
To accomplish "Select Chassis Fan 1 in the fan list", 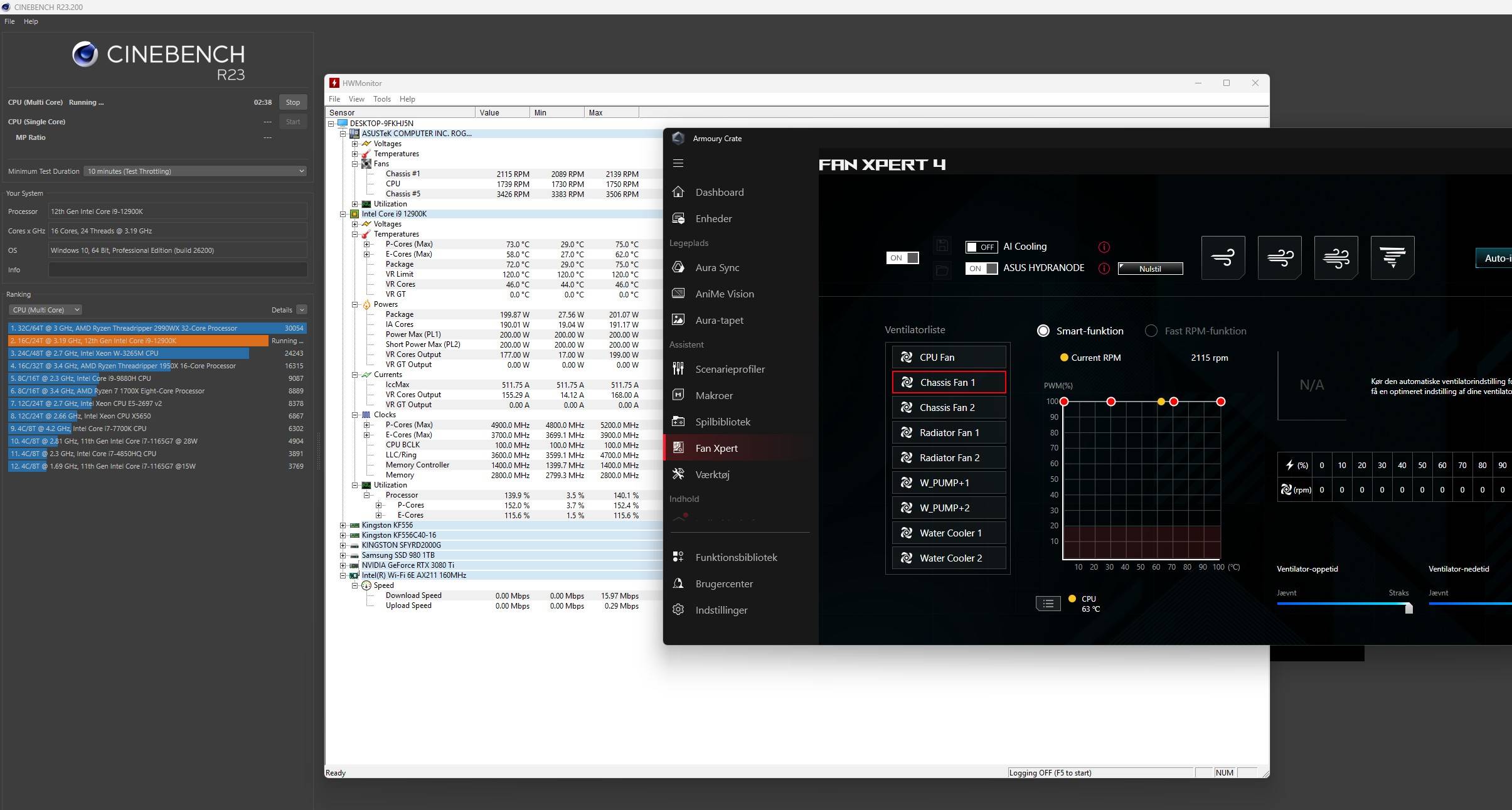I will pos(949,382).
